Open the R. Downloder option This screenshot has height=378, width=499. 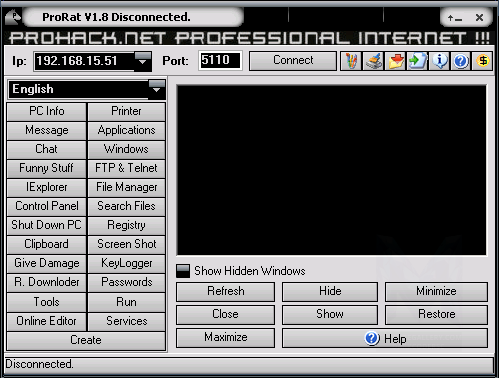46,282
